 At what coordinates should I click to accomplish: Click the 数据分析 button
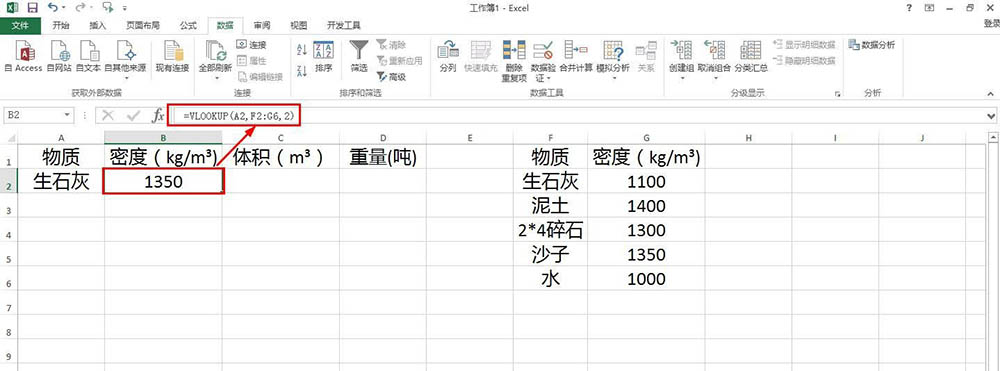point(872,45)
